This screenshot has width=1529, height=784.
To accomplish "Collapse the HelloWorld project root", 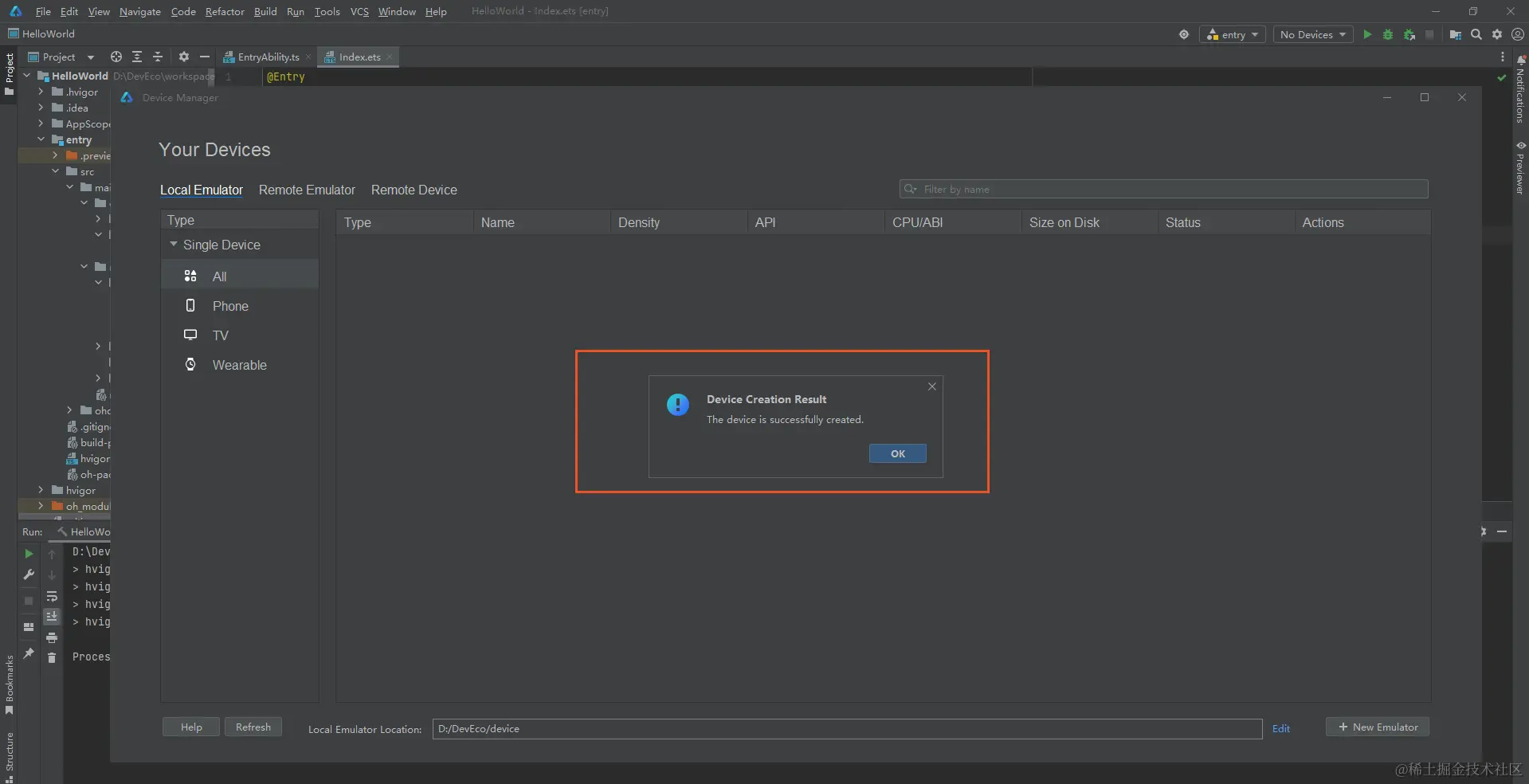I will tap(27, 76).
